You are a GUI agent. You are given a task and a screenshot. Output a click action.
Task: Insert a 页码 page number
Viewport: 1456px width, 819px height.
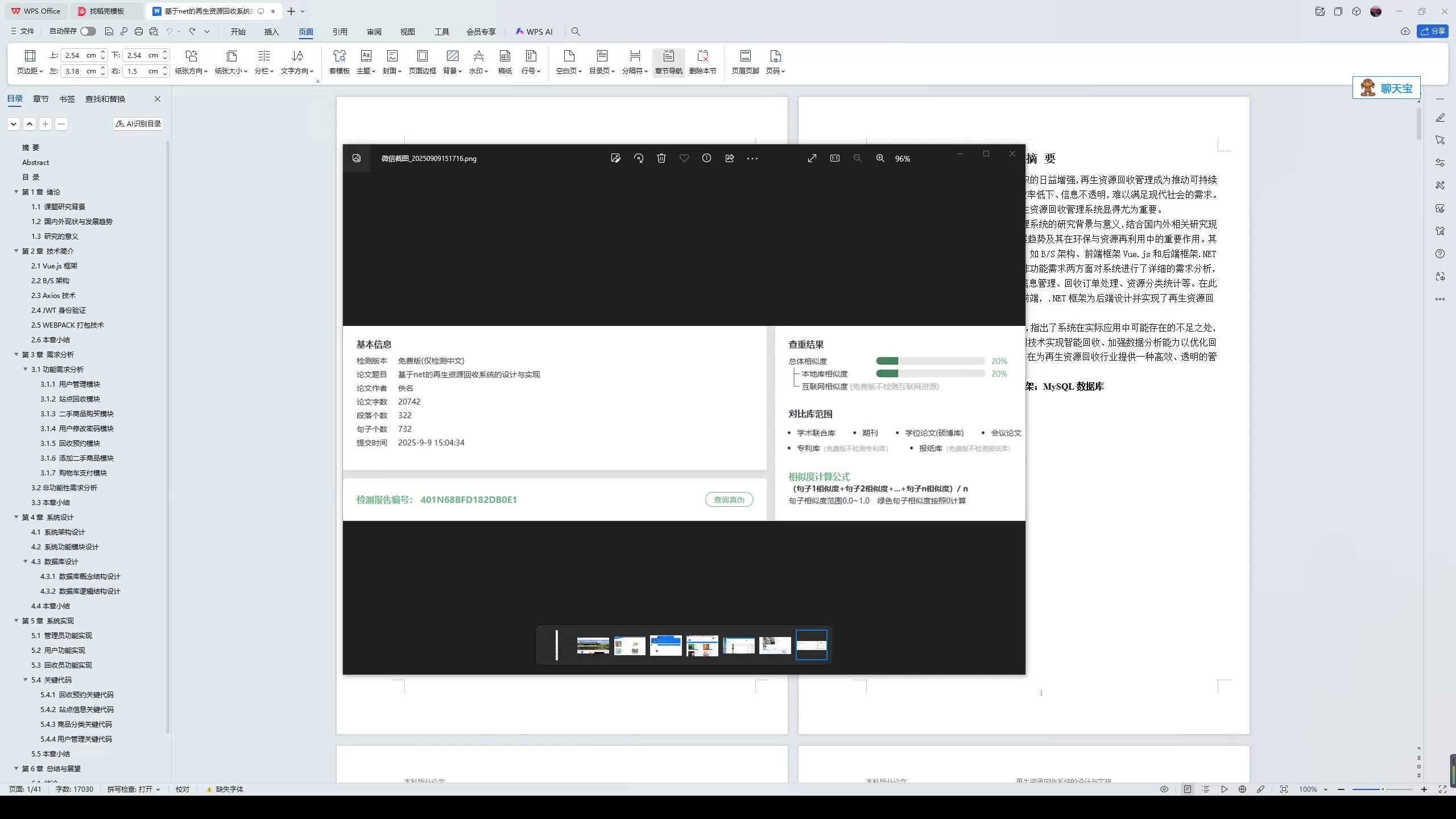coord(775,61)
